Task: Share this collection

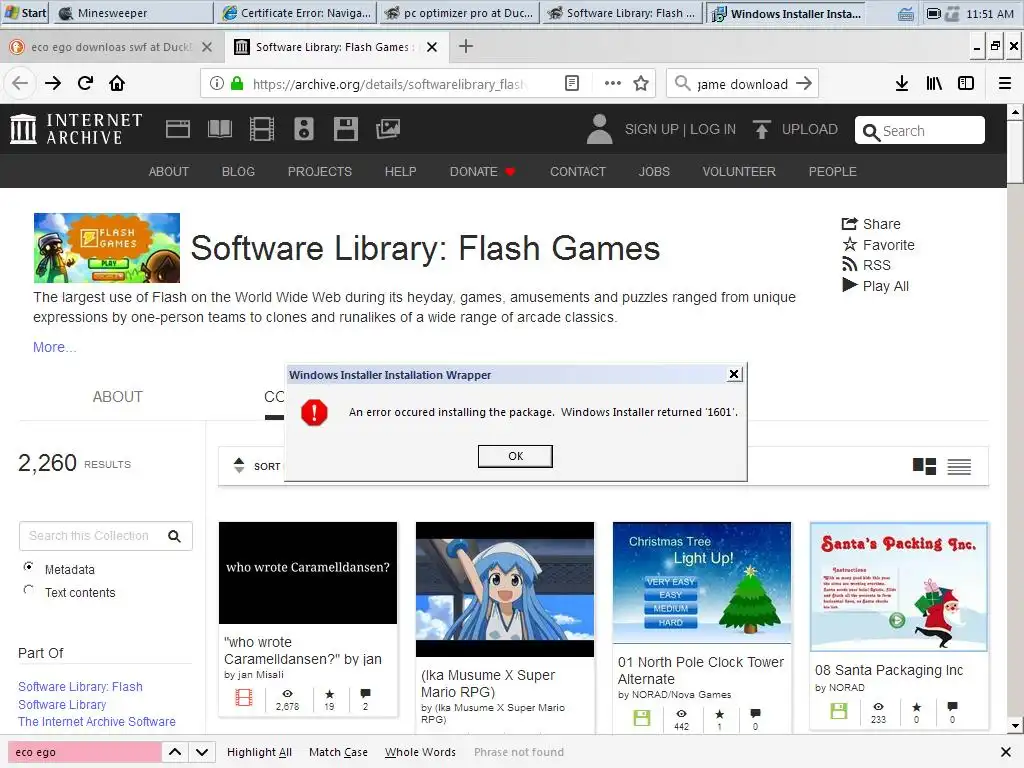Action: pyautogui.click(x=871, y=224)
